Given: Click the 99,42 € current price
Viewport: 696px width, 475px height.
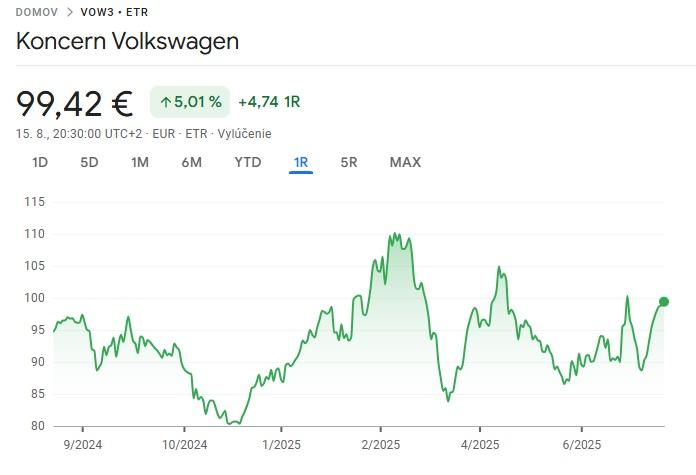Looking at the screenshot, I should point(75,103).
